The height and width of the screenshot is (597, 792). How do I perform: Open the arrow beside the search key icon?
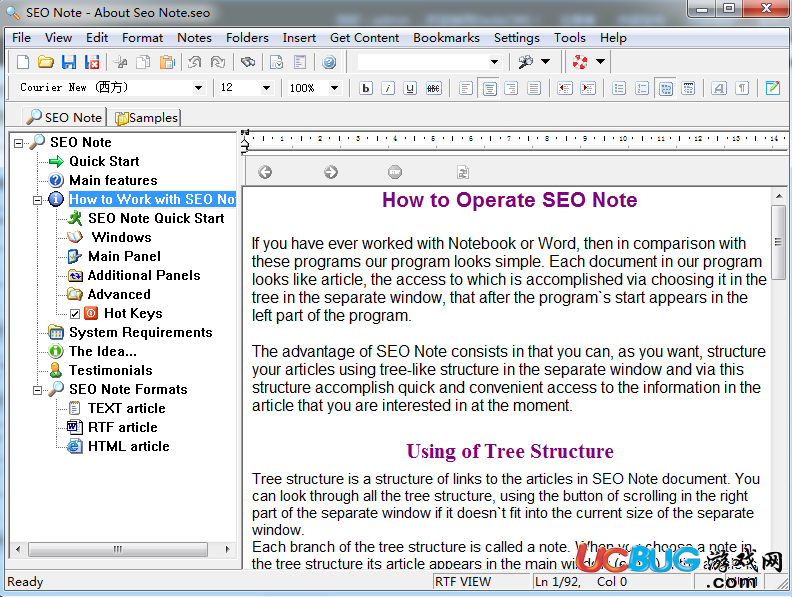point(546,62)
